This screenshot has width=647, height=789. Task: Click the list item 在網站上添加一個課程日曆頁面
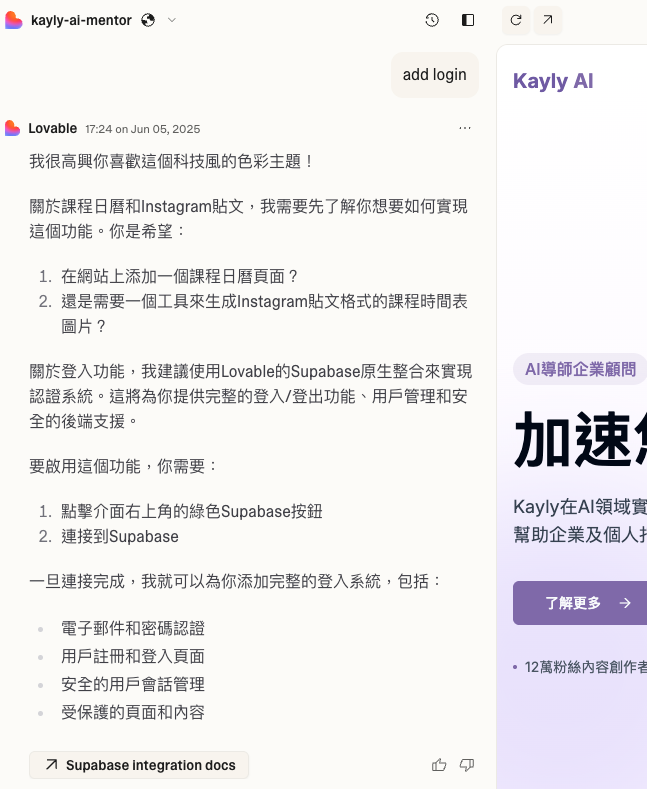point(179,276)
